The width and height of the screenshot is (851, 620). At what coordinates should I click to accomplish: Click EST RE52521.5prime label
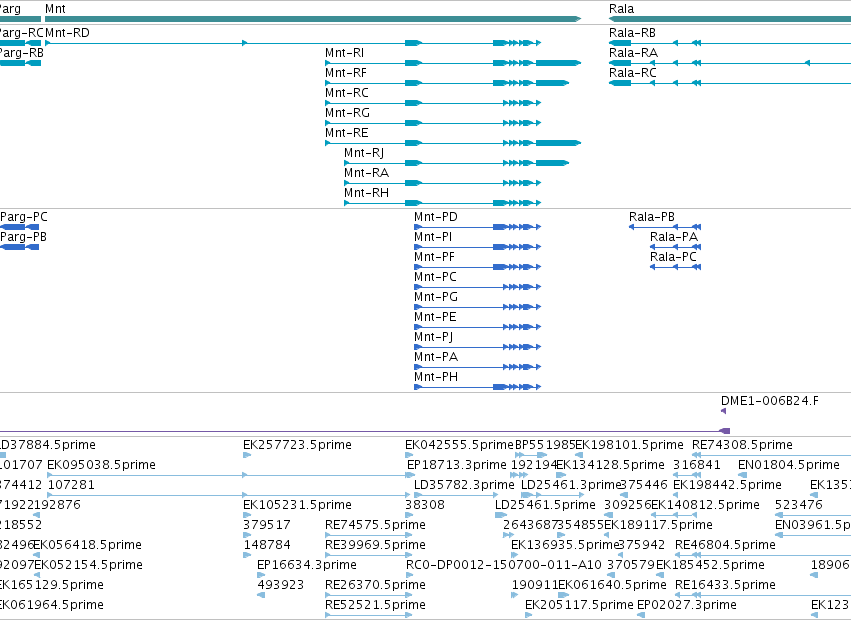tap(375, 605)
